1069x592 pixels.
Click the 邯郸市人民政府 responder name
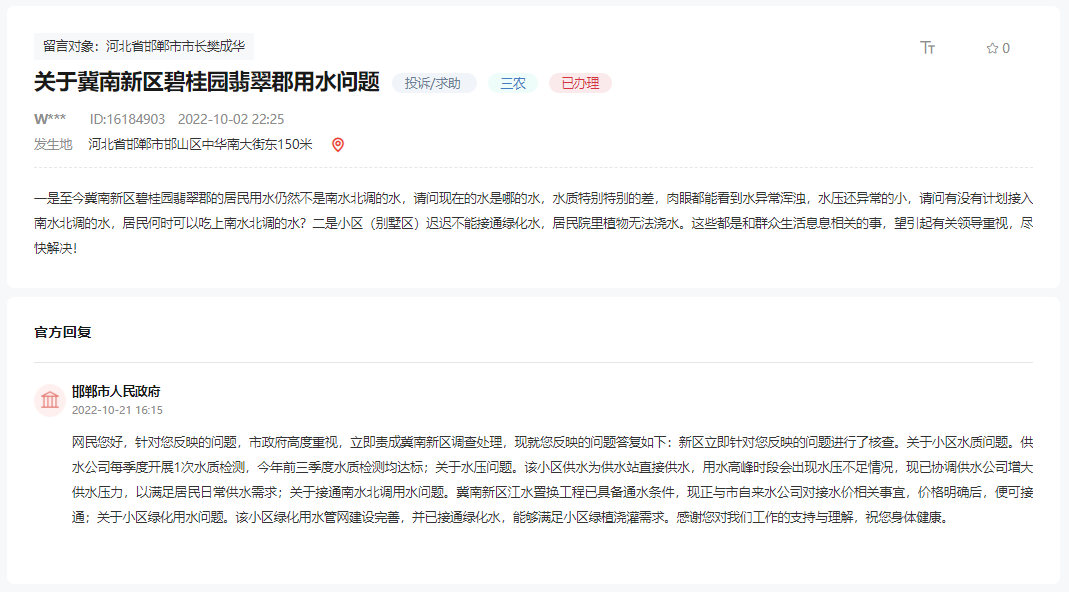pos(116,391)
